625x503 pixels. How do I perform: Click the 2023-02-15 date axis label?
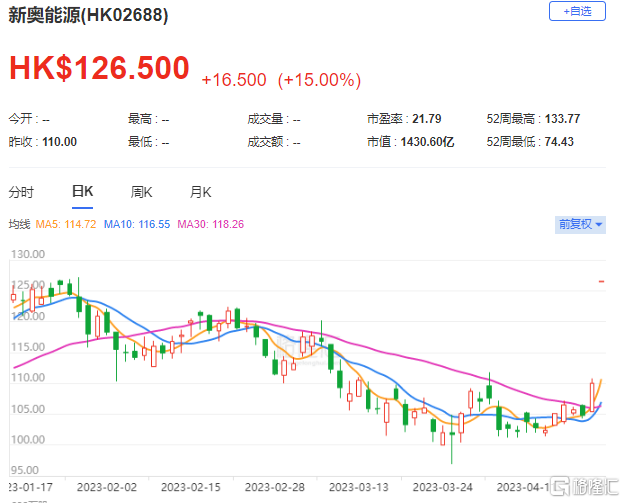191,487
